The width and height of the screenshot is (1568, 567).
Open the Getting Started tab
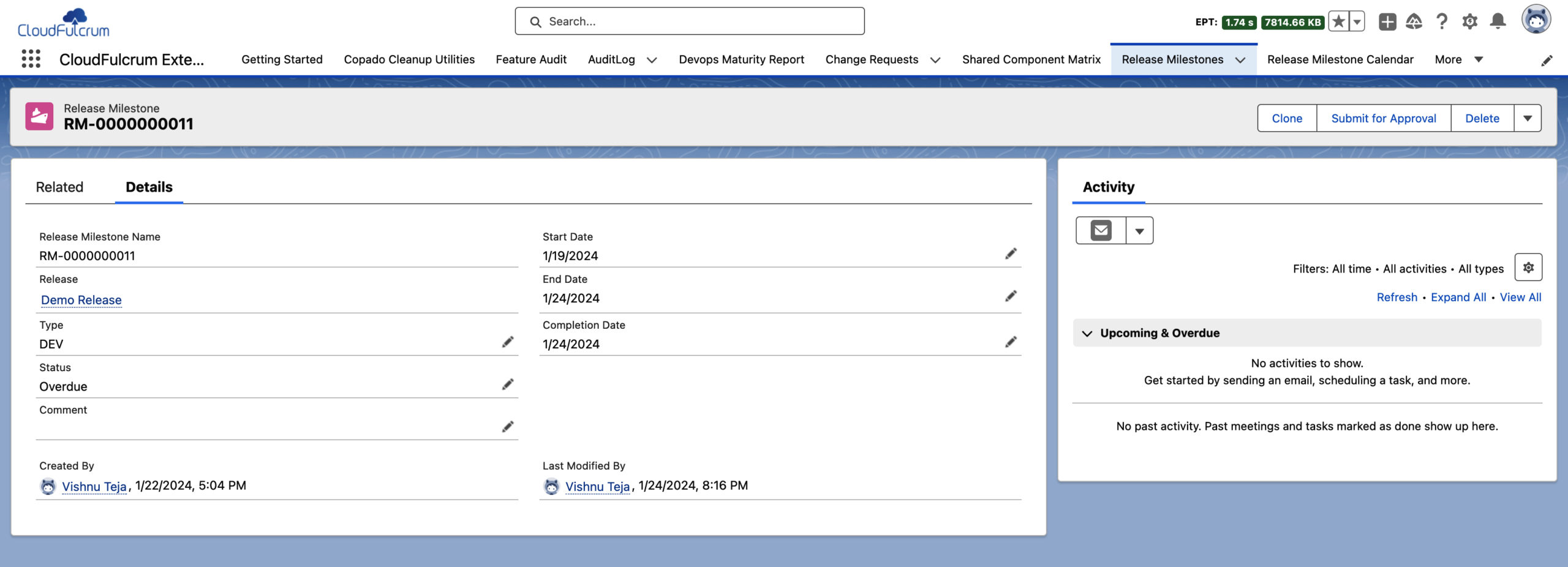[282, 59]
